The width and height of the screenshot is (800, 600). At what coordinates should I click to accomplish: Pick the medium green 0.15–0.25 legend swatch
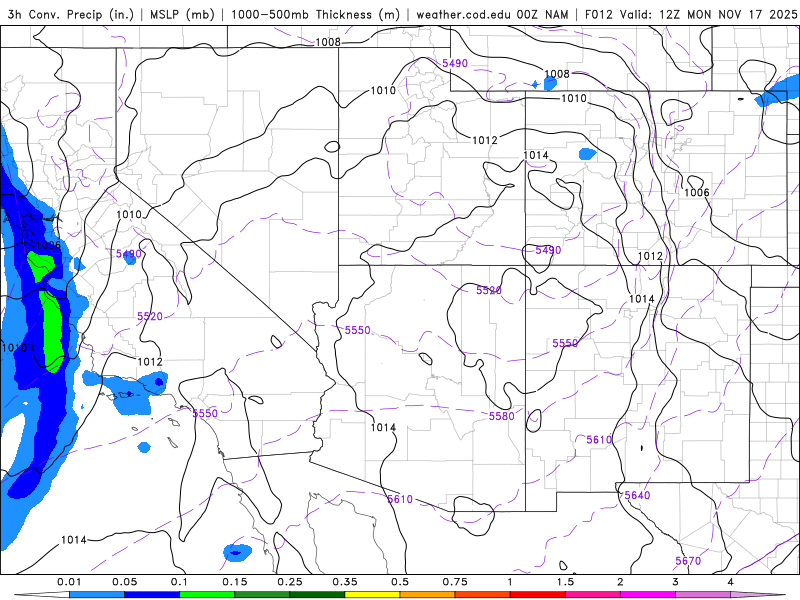(x=262, y=595)
